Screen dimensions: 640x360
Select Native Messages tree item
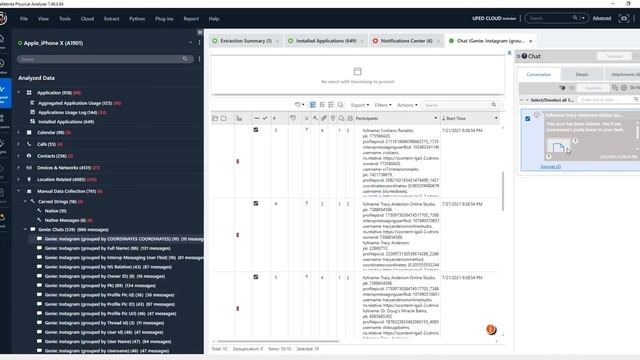[65, 220]
